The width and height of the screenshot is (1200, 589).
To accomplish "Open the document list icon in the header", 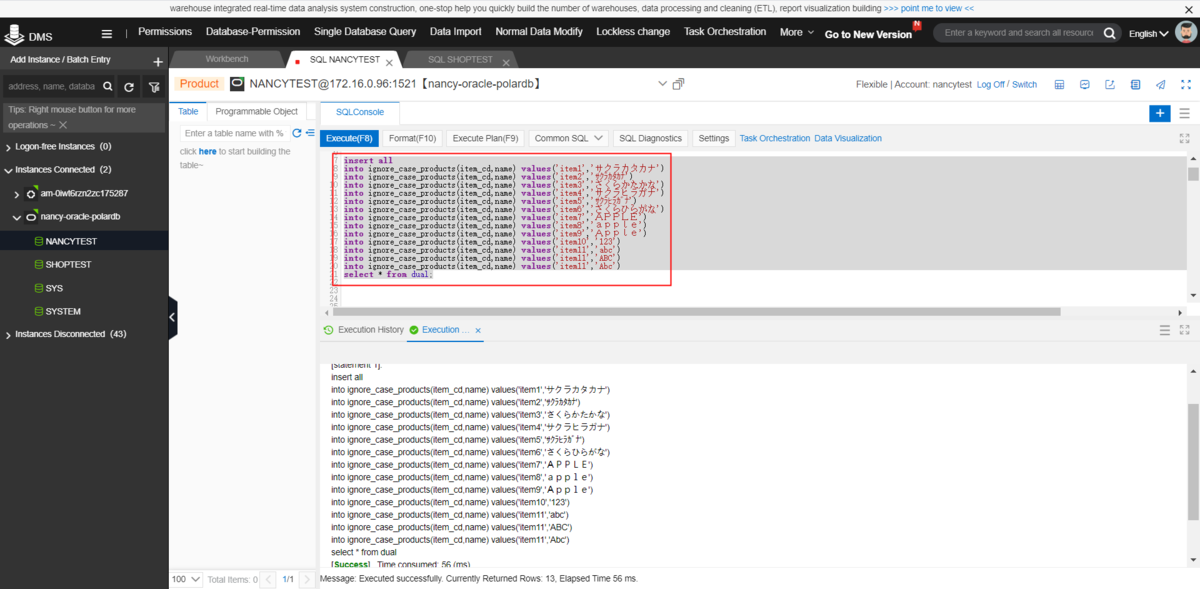I will click(1135, 84).
